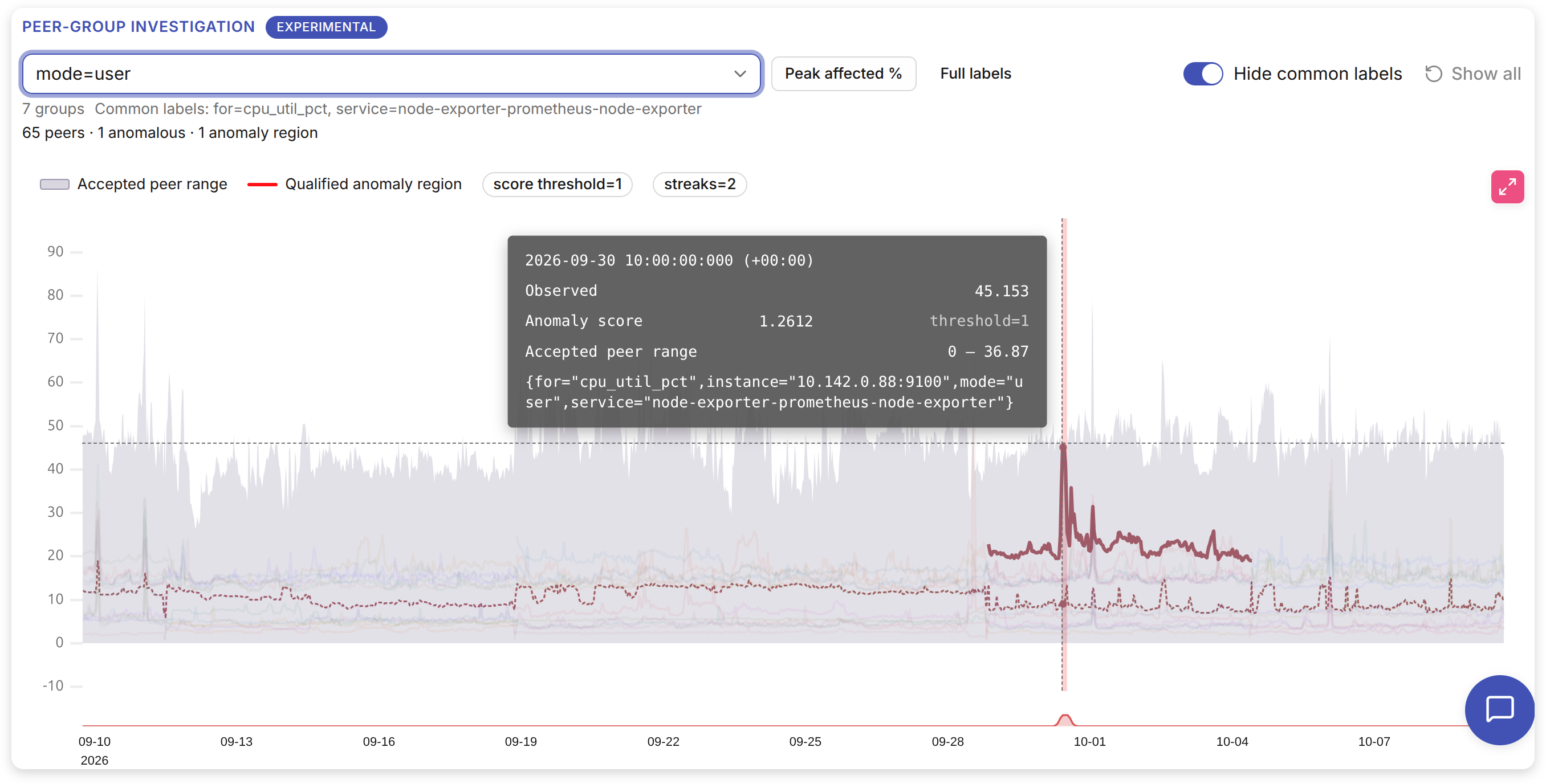Screen dimensions: 1546x784
Task: Click the Show all reset icon
Action: pos(1434,73)
